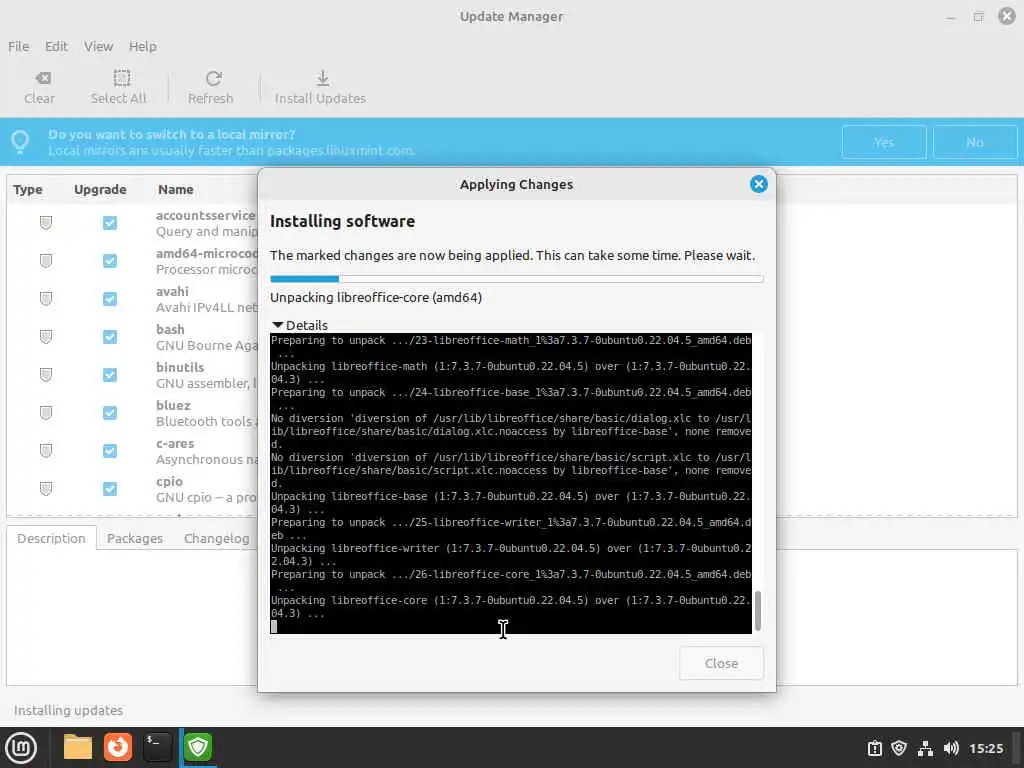Switch to the Changelog tab
The width and height of the screenshot is (1024, 768).
[216, 538]
